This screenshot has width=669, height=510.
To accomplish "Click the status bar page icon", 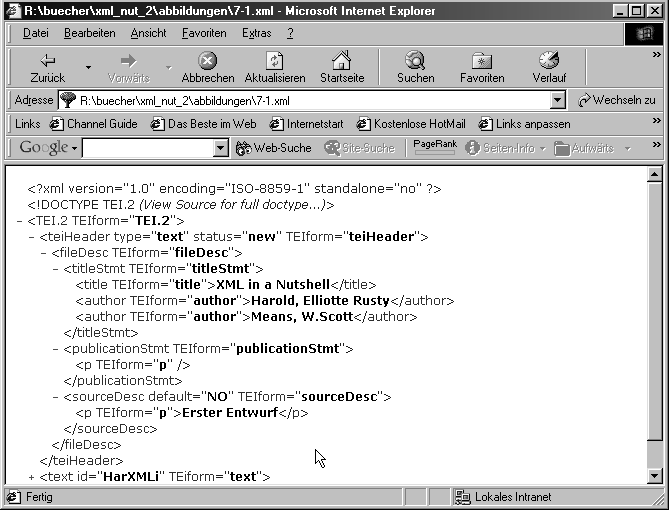I will (14, 497).
